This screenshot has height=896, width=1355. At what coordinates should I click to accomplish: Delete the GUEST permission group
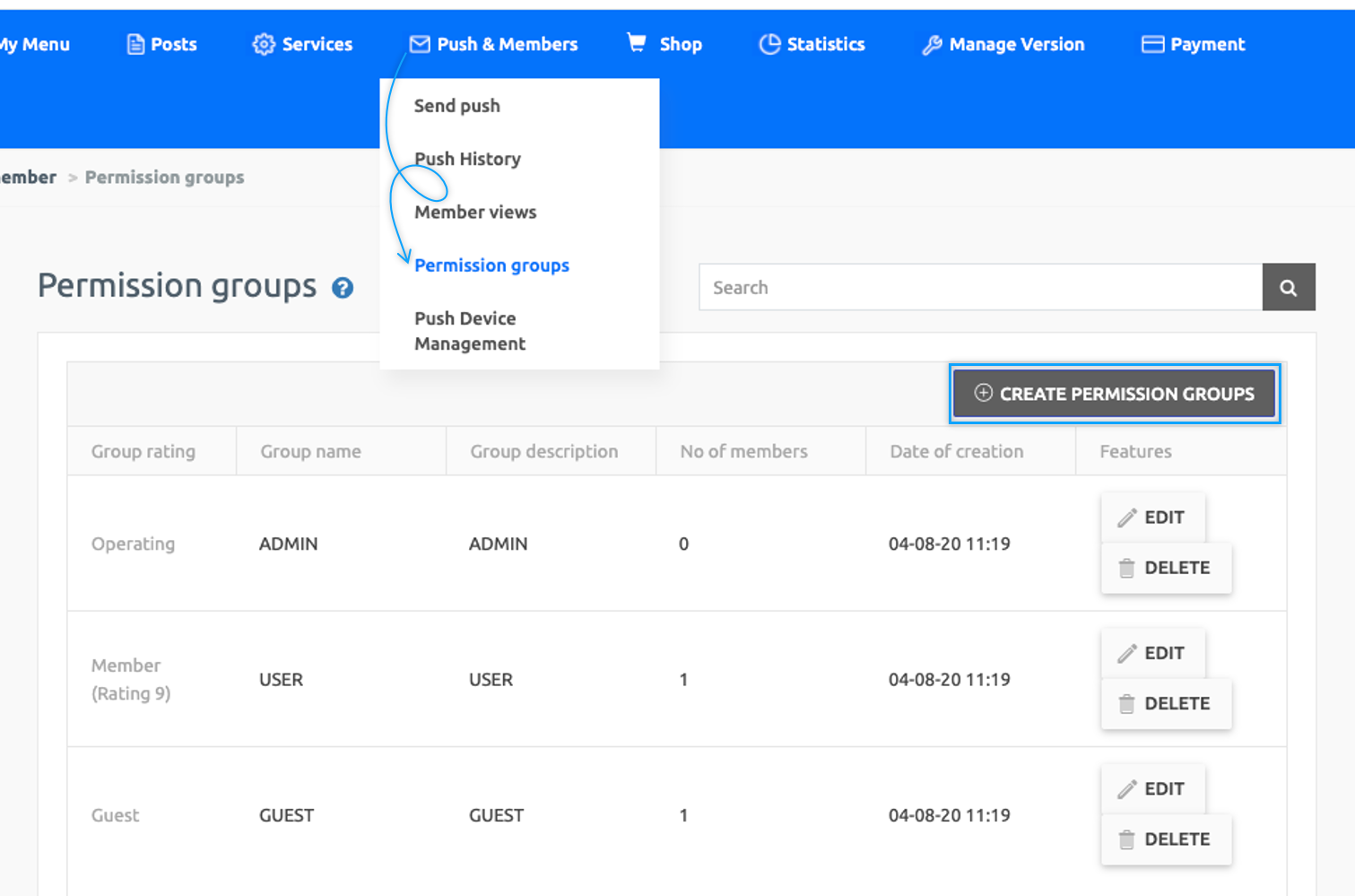(x=1165, y=839)
